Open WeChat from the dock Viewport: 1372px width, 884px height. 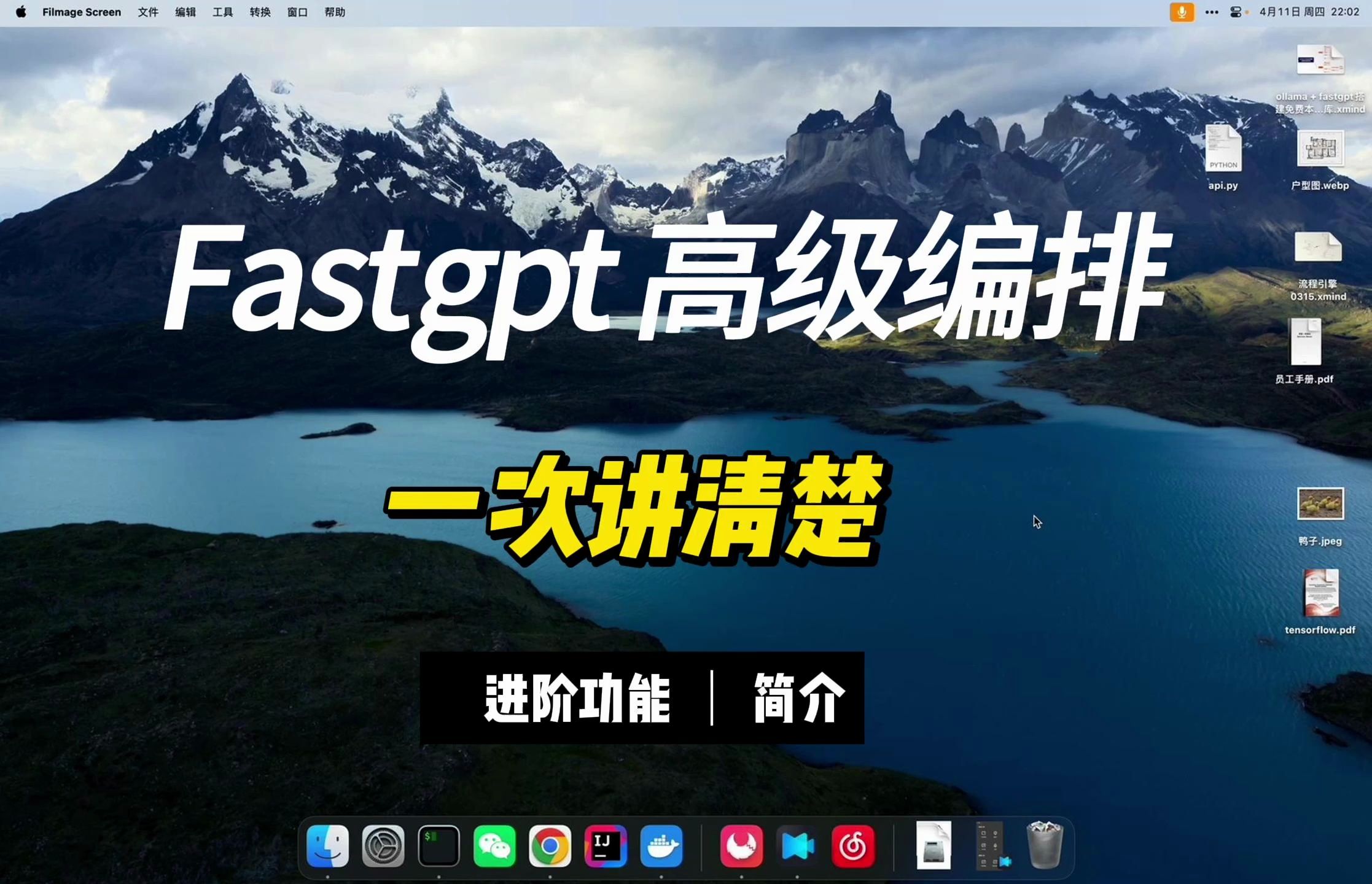[494, 846]
